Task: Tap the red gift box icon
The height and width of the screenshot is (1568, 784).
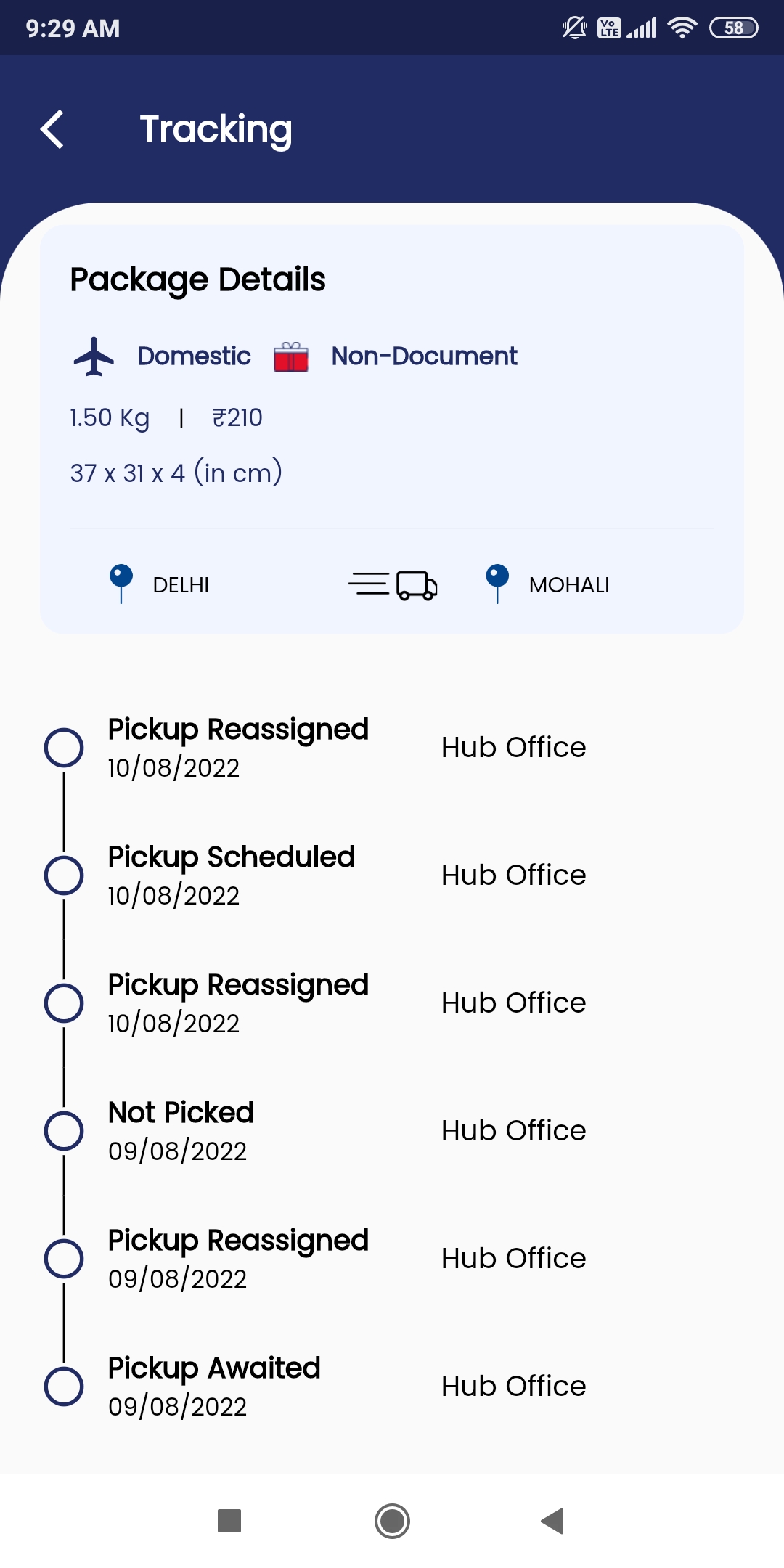Action: 291,356
